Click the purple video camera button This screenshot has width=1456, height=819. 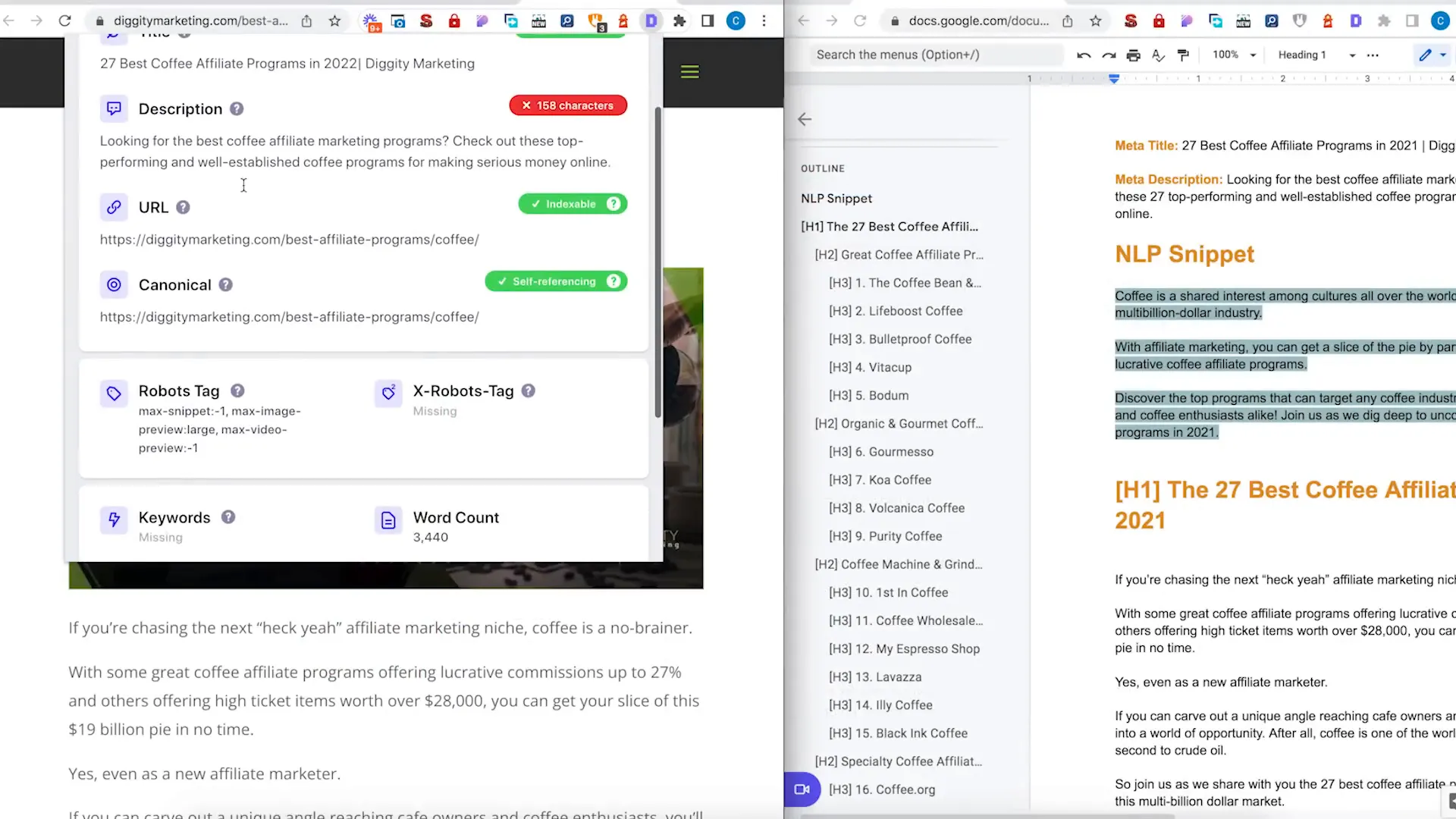802,789
